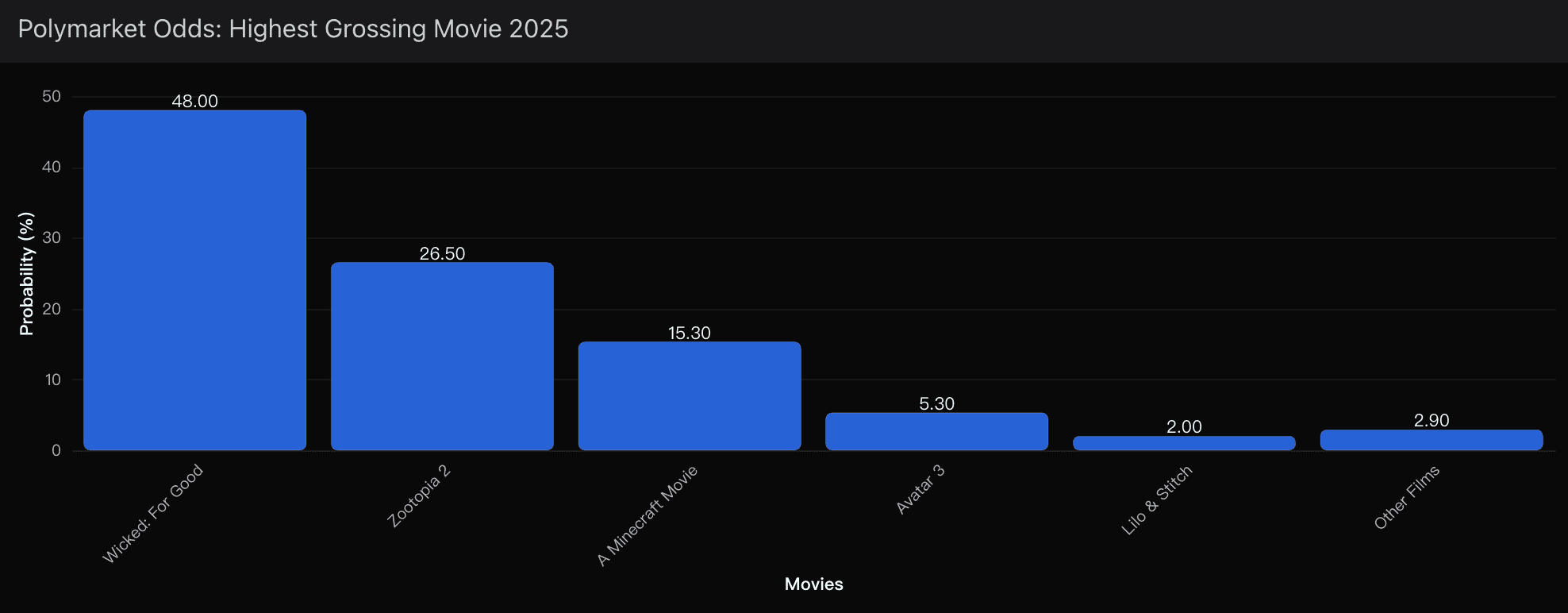Click the 40 tick on y-axis
Screen dimensions: 1568x613
[x=52, y=167]
